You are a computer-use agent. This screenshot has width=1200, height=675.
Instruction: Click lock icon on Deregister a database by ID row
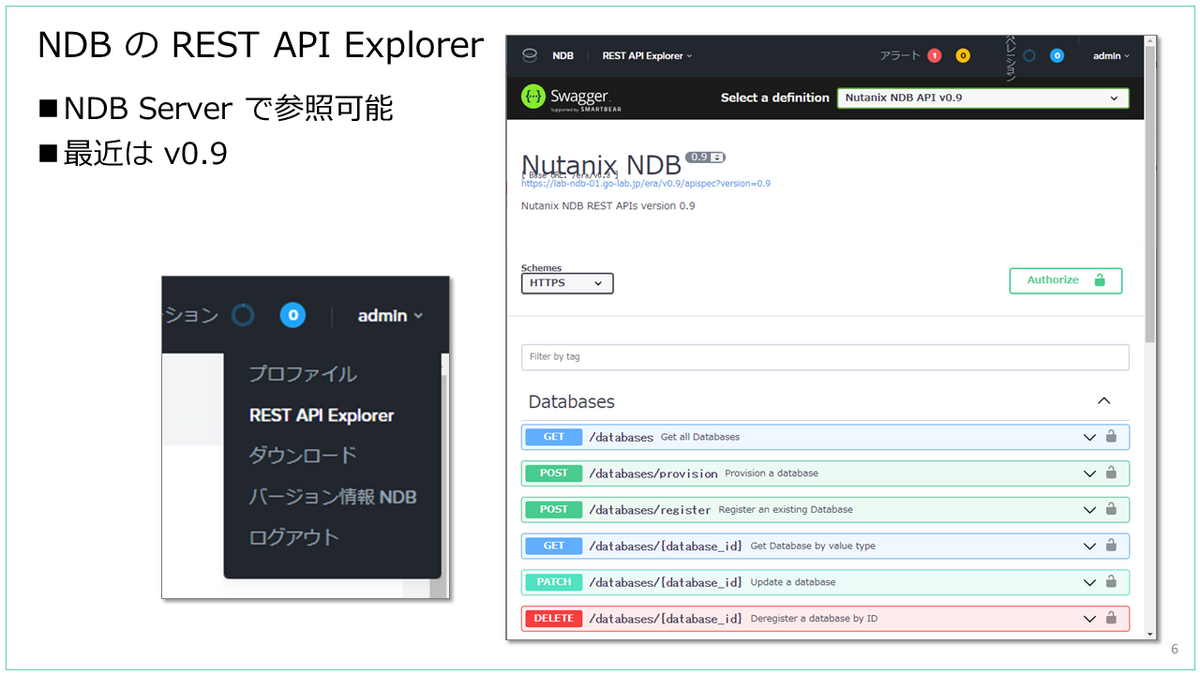tap(1111, 618)
